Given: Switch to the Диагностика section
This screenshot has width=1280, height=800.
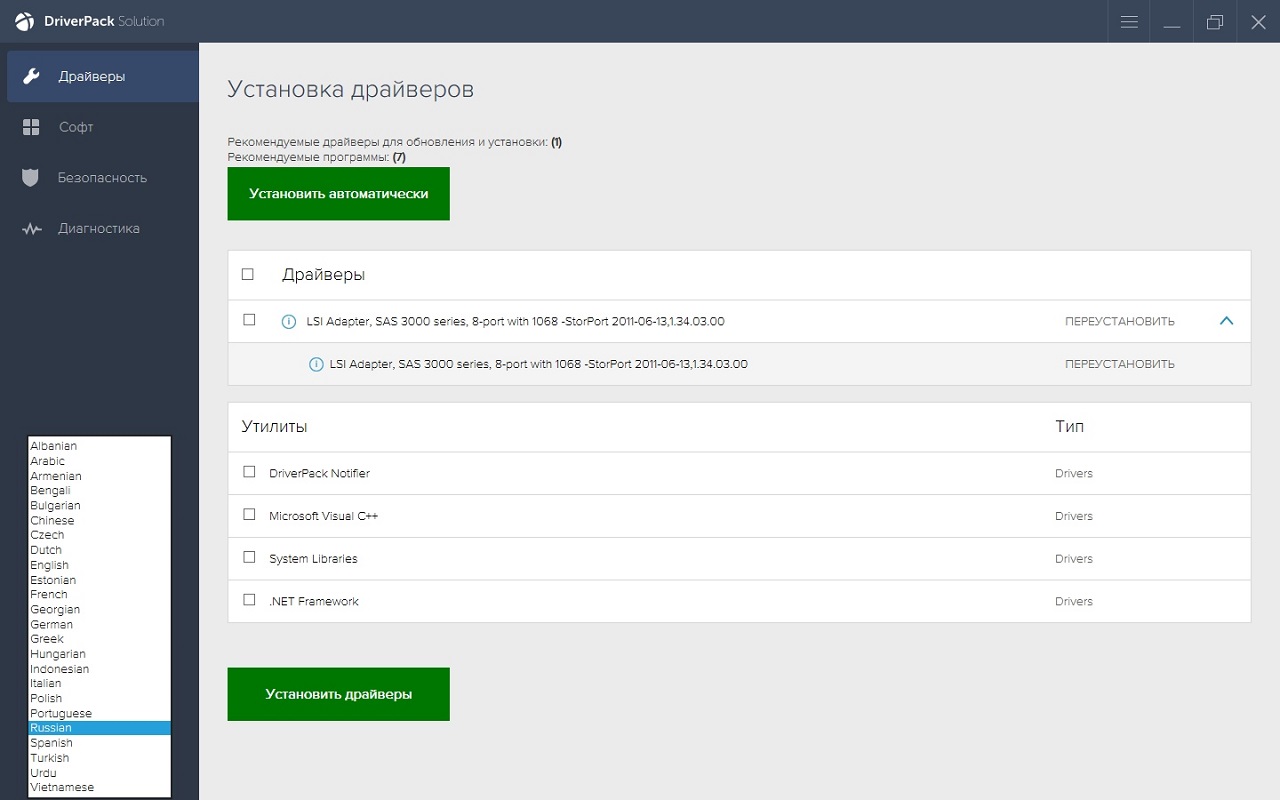Looking at the screenshot, I should [x=98, y=229].
